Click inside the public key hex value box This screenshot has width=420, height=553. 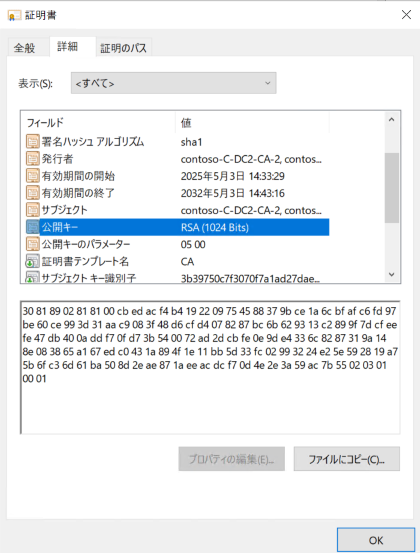pyautogui.click(x=211, y=367)
